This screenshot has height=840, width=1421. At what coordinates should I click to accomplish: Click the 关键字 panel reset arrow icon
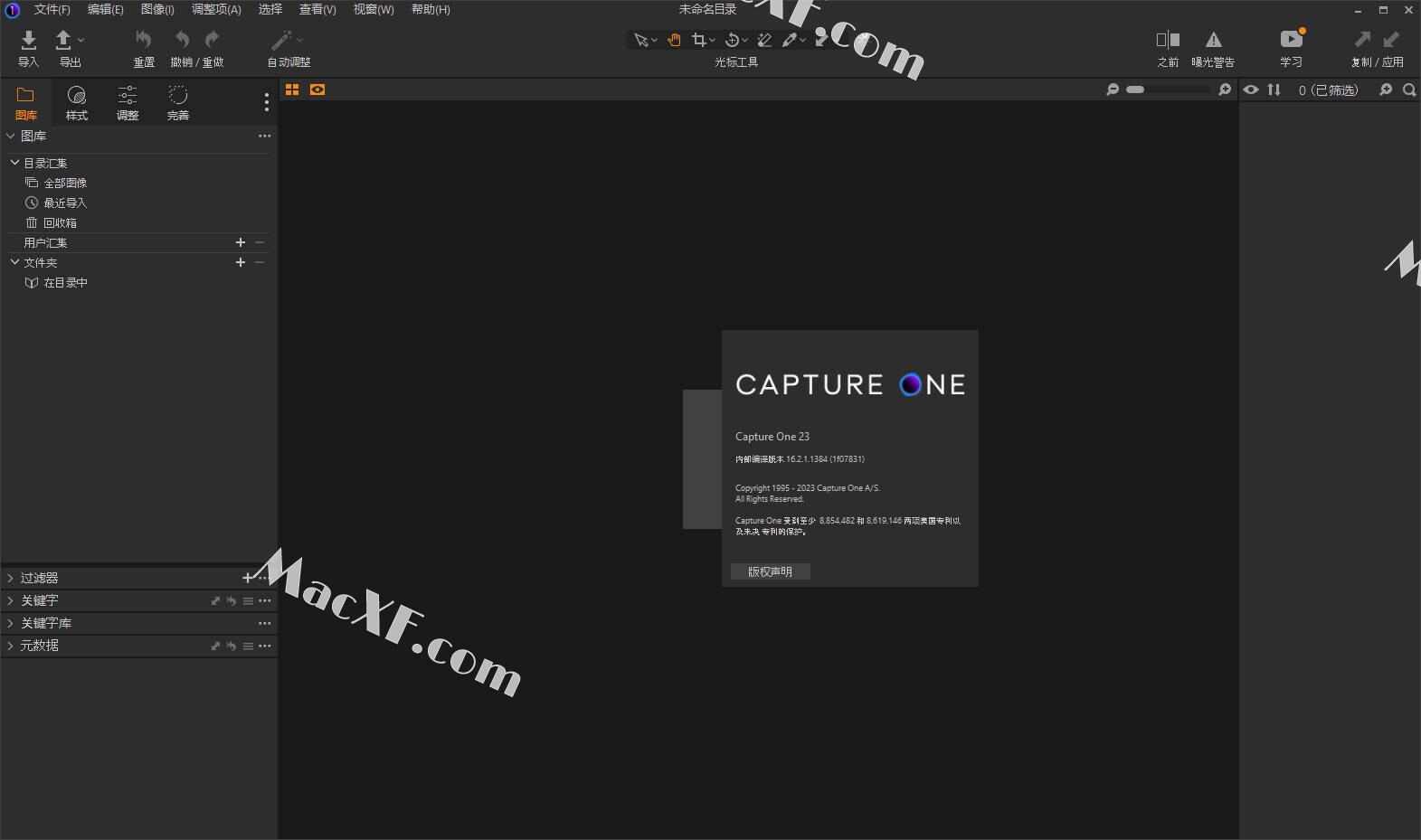point(232,600)
